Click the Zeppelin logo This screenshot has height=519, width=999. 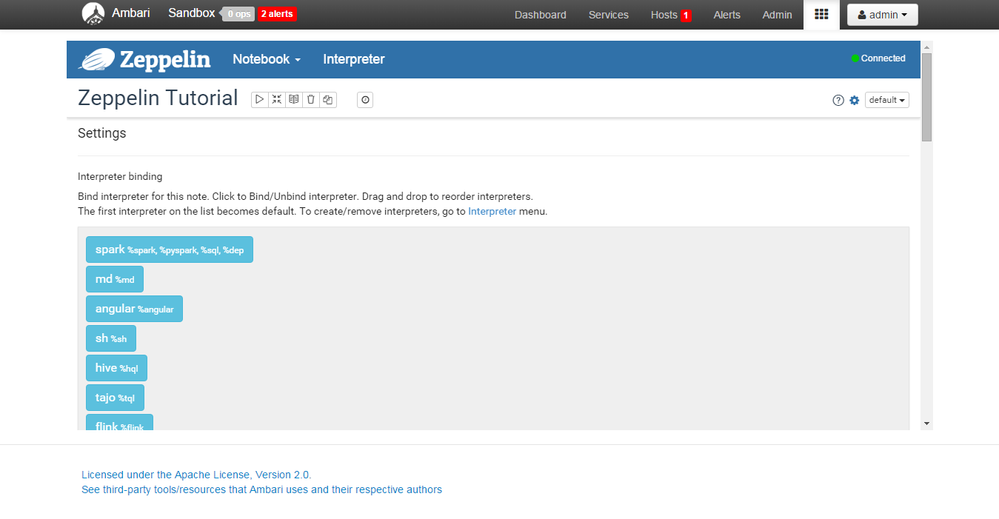point(145,59)
